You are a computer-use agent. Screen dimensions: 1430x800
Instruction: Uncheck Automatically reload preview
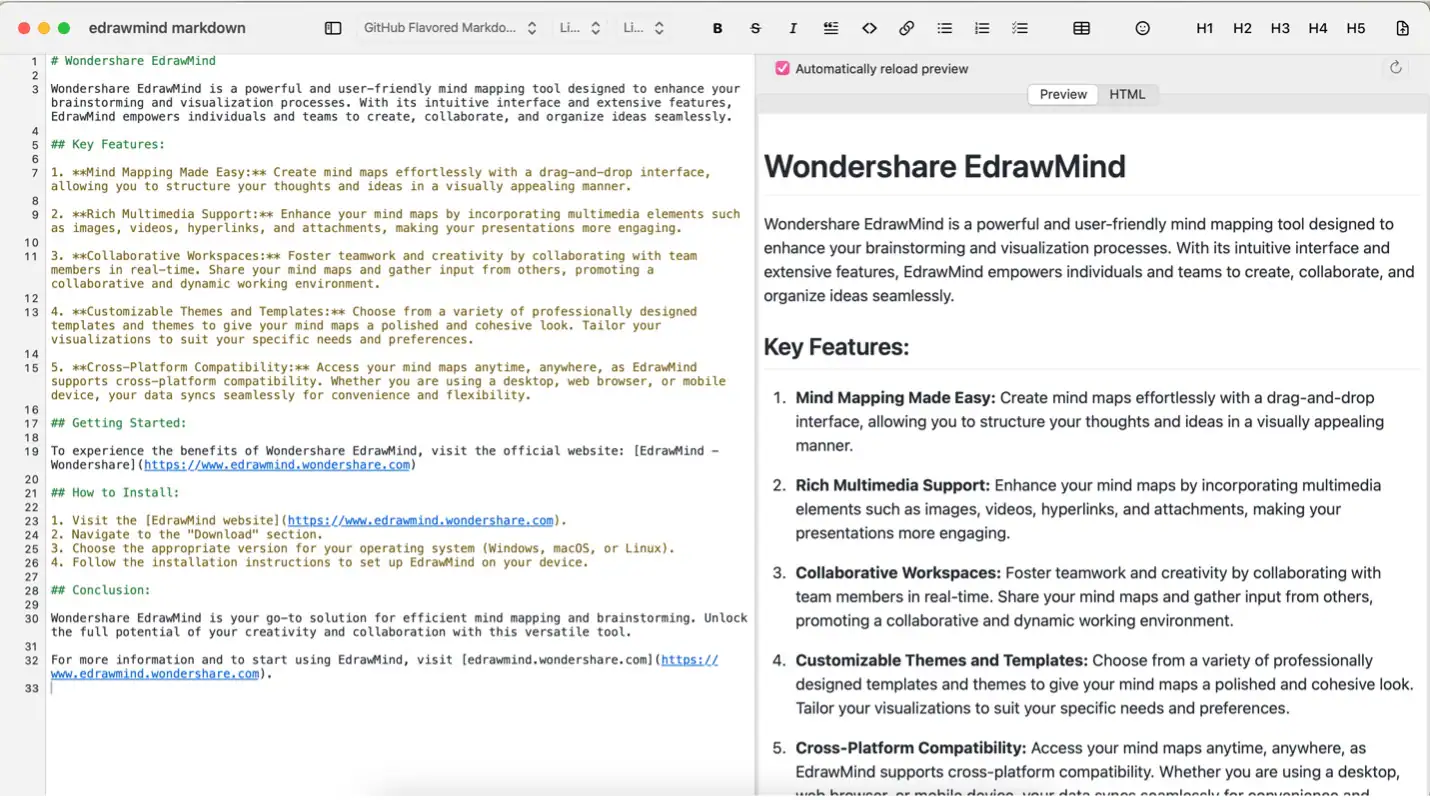(783, 68)
